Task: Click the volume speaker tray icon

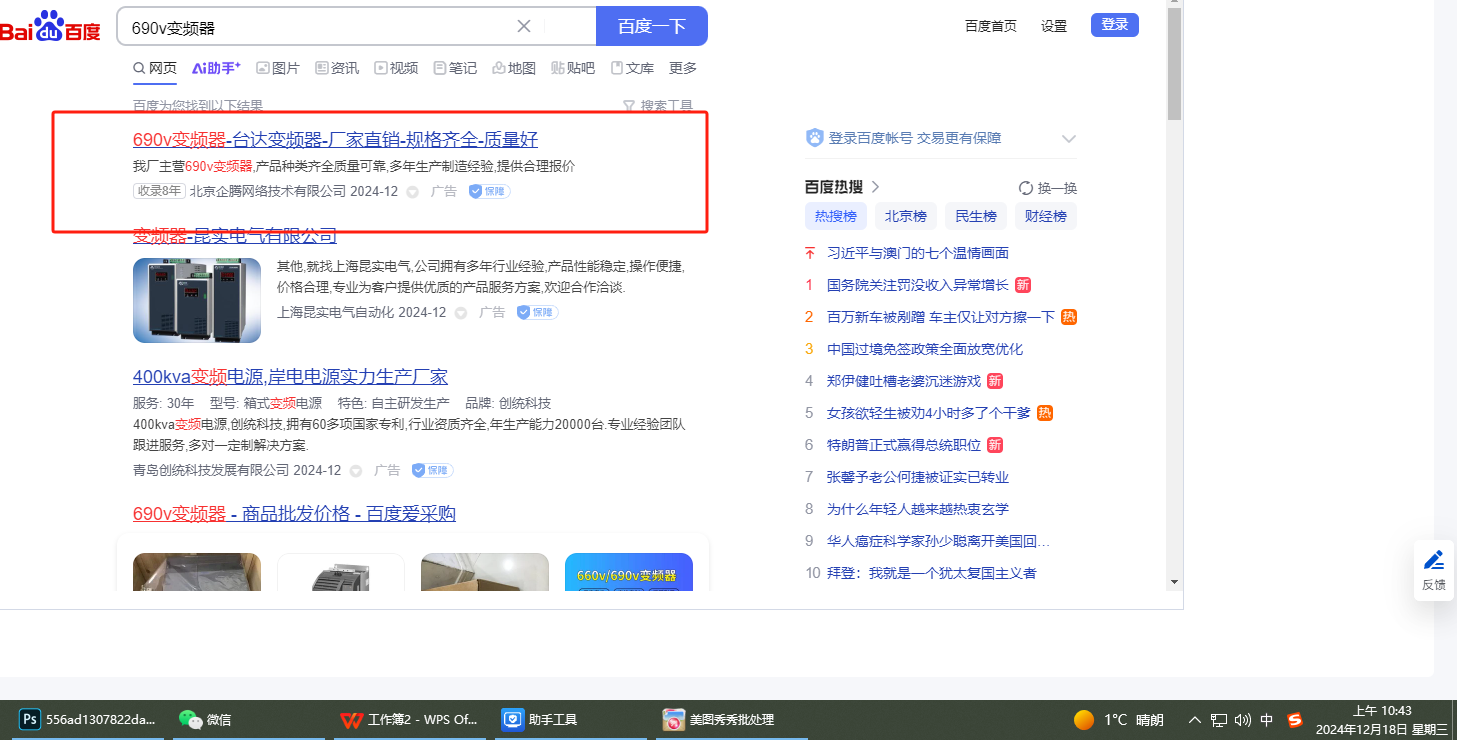Action: click(x=1243, y=720)
